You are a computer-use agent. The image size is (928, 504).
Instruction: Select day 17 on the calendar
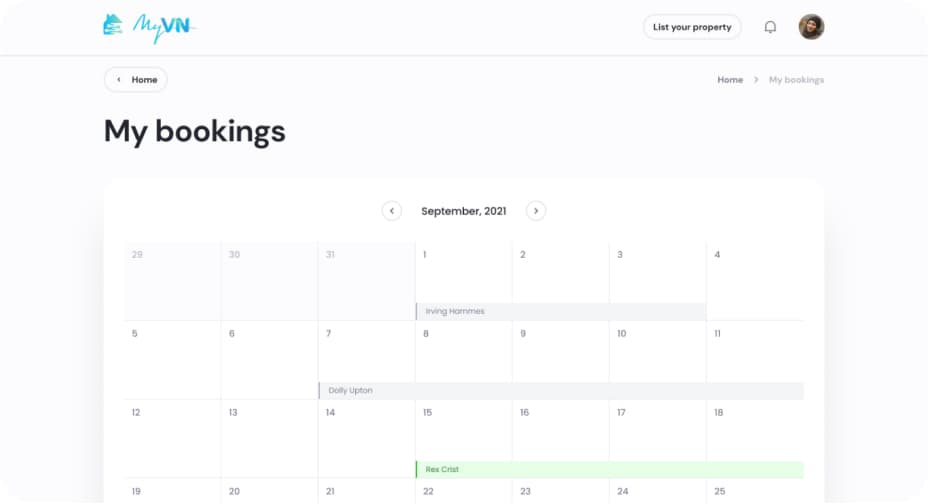pyautogui.click(x=658, y=439)
